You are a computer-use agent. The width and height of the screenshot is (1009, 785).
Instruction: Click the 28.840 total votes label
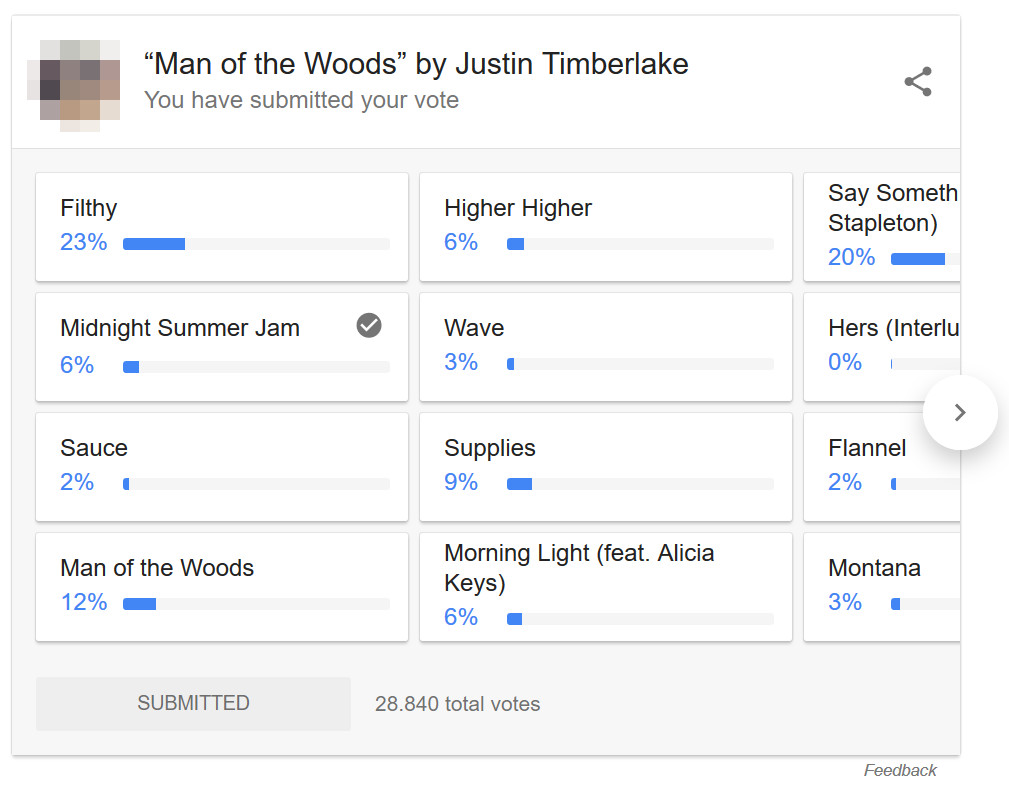tap(457, 704)
